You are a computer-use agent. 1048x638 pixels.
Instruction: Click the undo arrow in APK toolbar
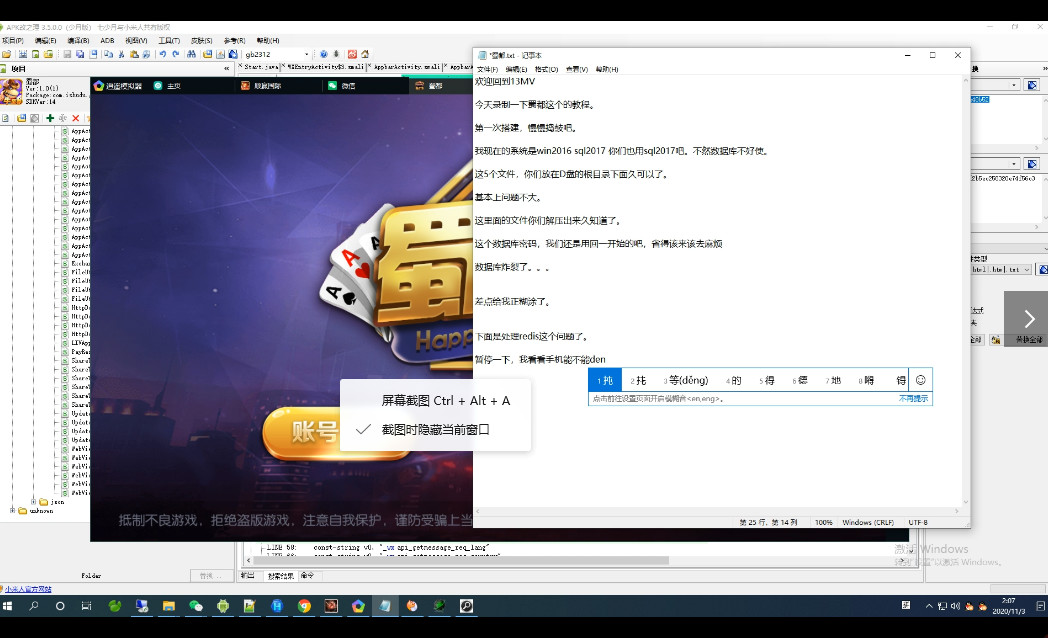pyautogui.click(x=162, y=54)
